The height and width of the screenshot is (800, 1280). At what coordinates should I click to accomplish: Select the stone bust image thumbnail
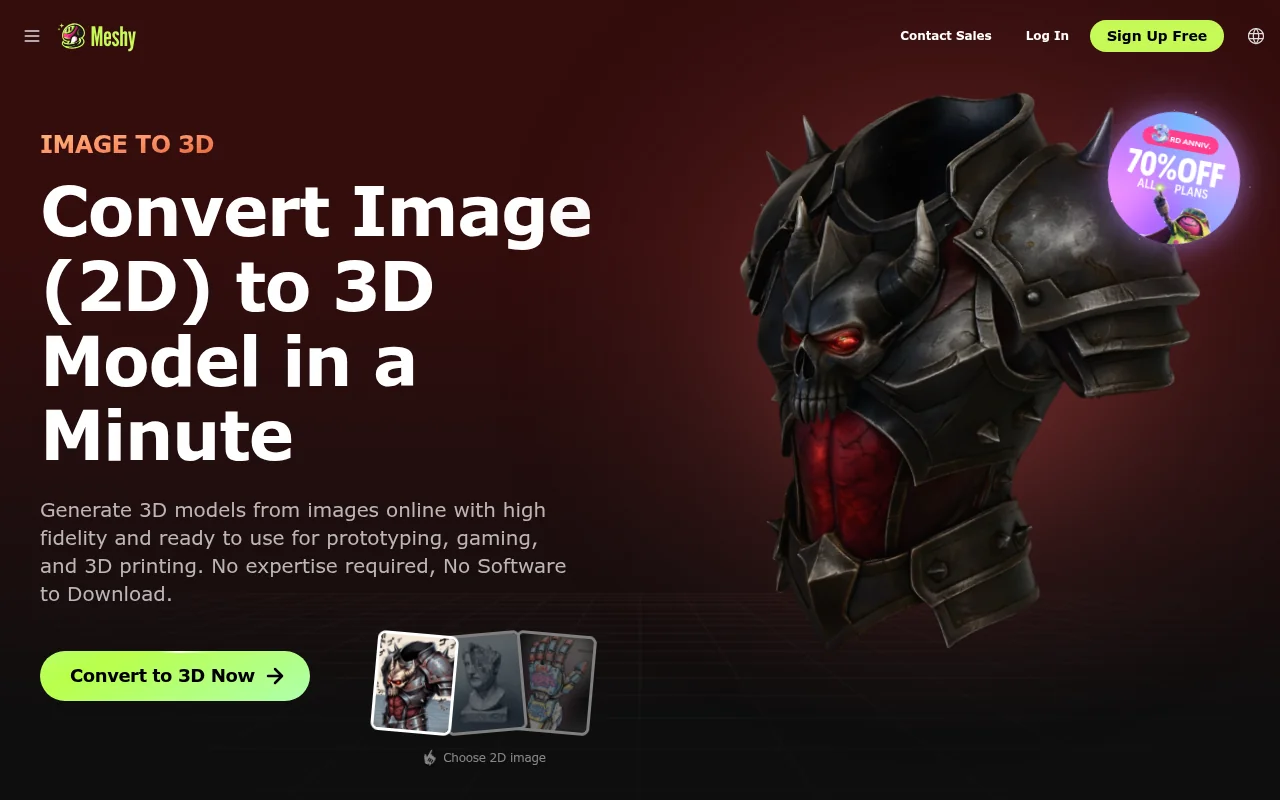pyautogui.click(x=489, y=683)
